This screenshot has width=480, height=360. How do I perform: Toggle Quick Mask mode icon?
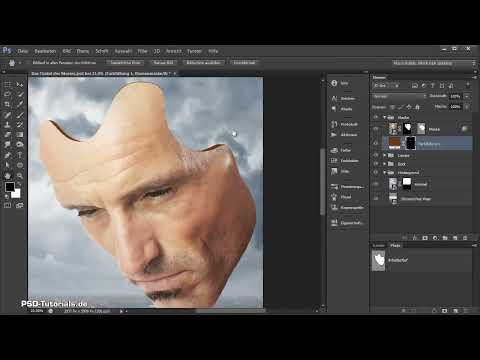[7, 205]
